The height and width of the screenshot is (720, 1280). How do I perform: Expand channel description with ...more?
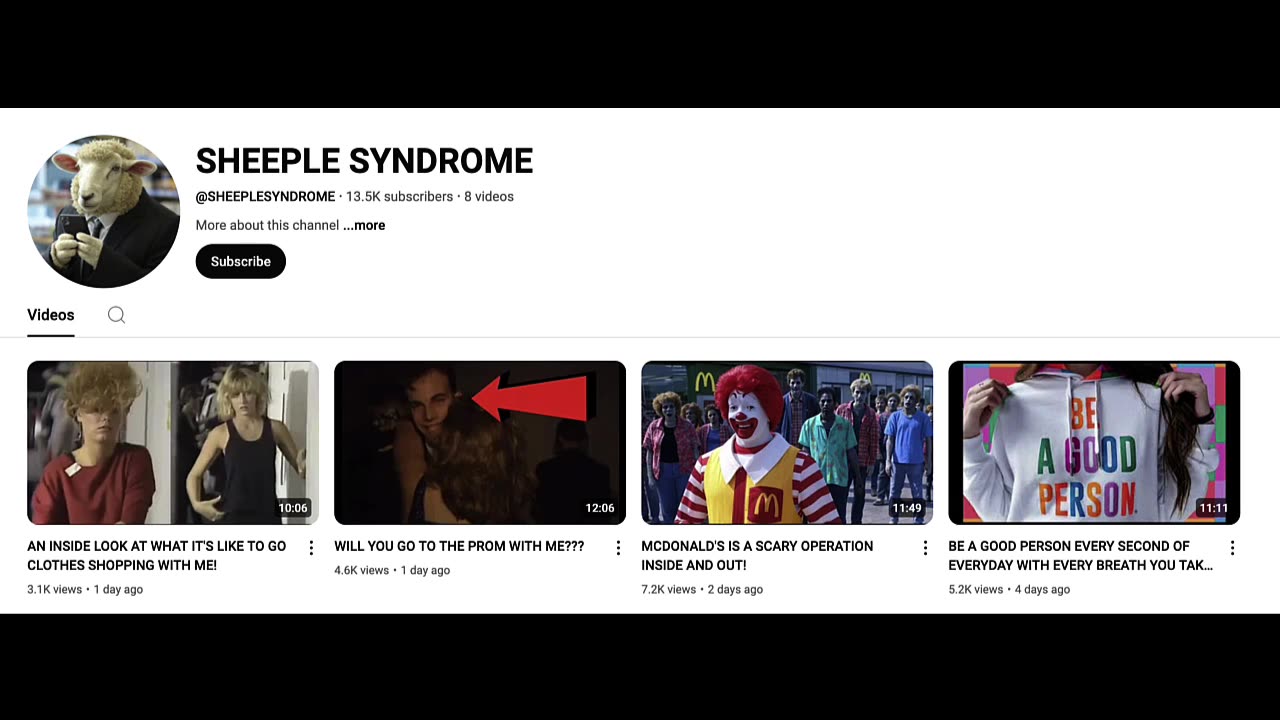pyautogui.click(x=364, y=225)
